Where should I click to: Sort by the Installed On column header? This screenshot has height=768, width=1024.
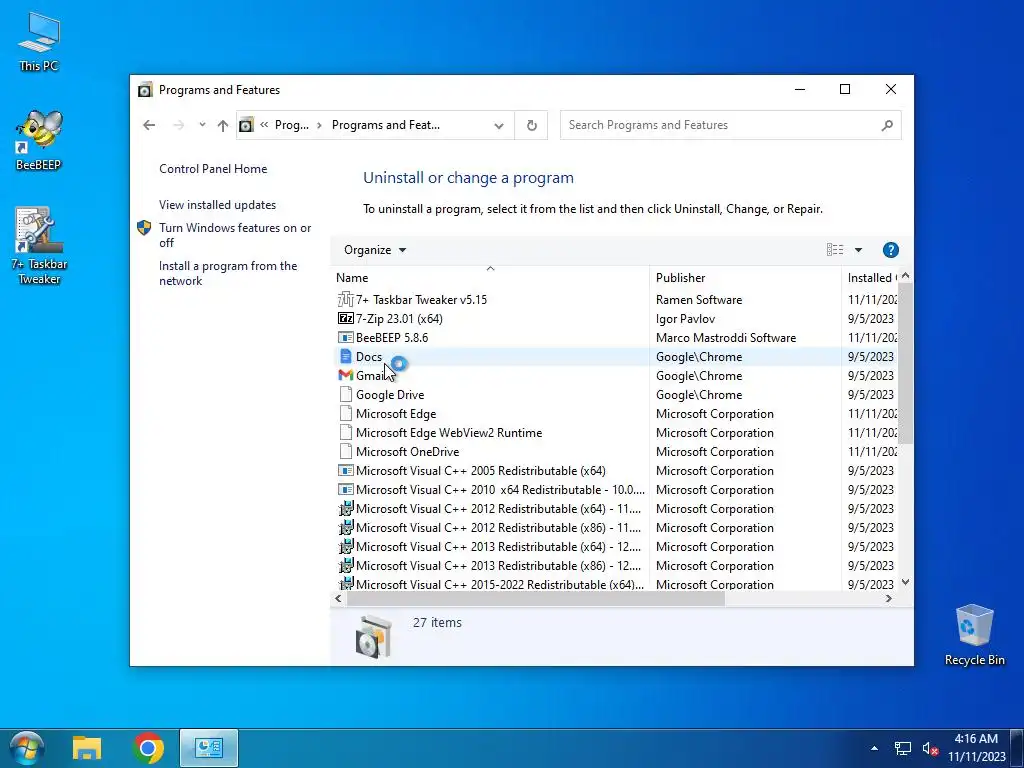coord(871,278)
